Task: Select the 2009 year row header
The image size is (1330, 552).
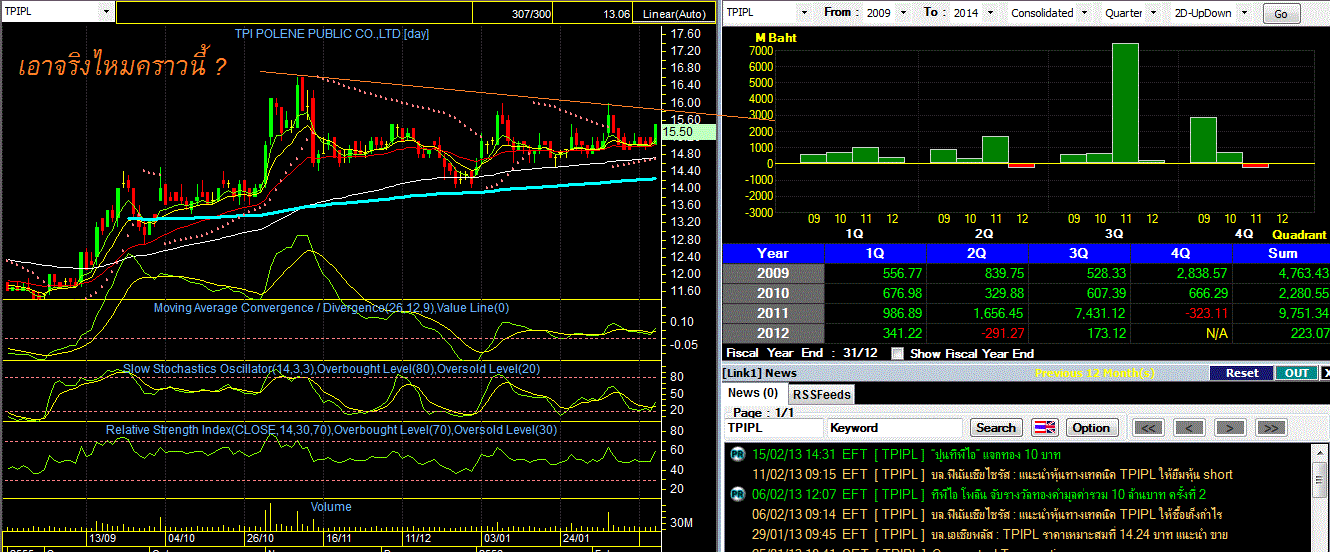Action: pyautogui.click(x=773, y=273)
